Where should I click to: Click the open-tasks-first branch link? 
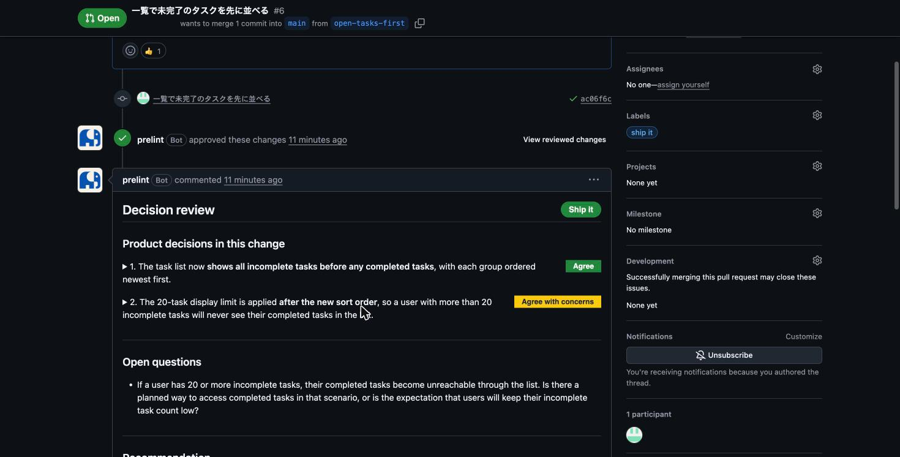(370, 24)
